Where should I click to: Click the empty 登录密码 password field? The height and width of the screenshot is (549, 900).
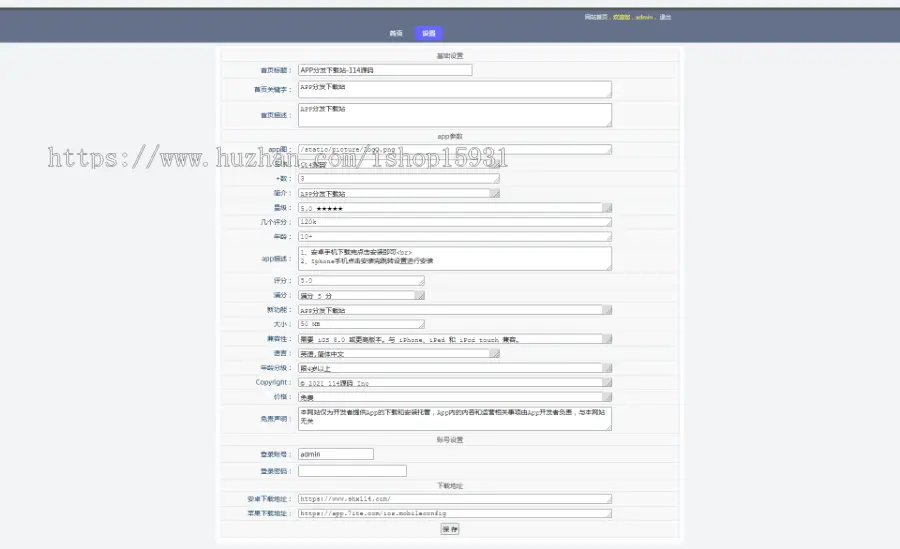point(352,471)
